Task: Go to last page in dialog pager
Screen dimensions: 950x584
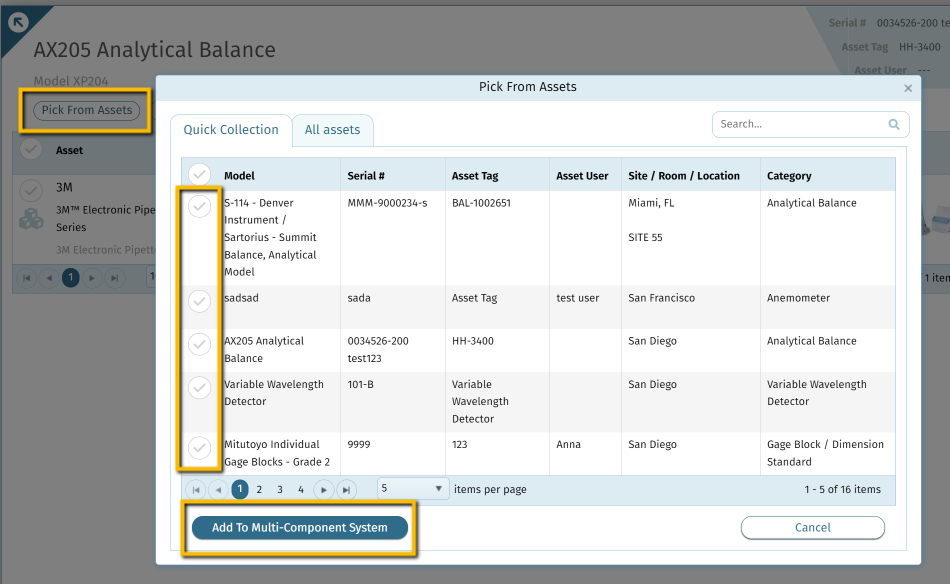Action: [346, 489]
